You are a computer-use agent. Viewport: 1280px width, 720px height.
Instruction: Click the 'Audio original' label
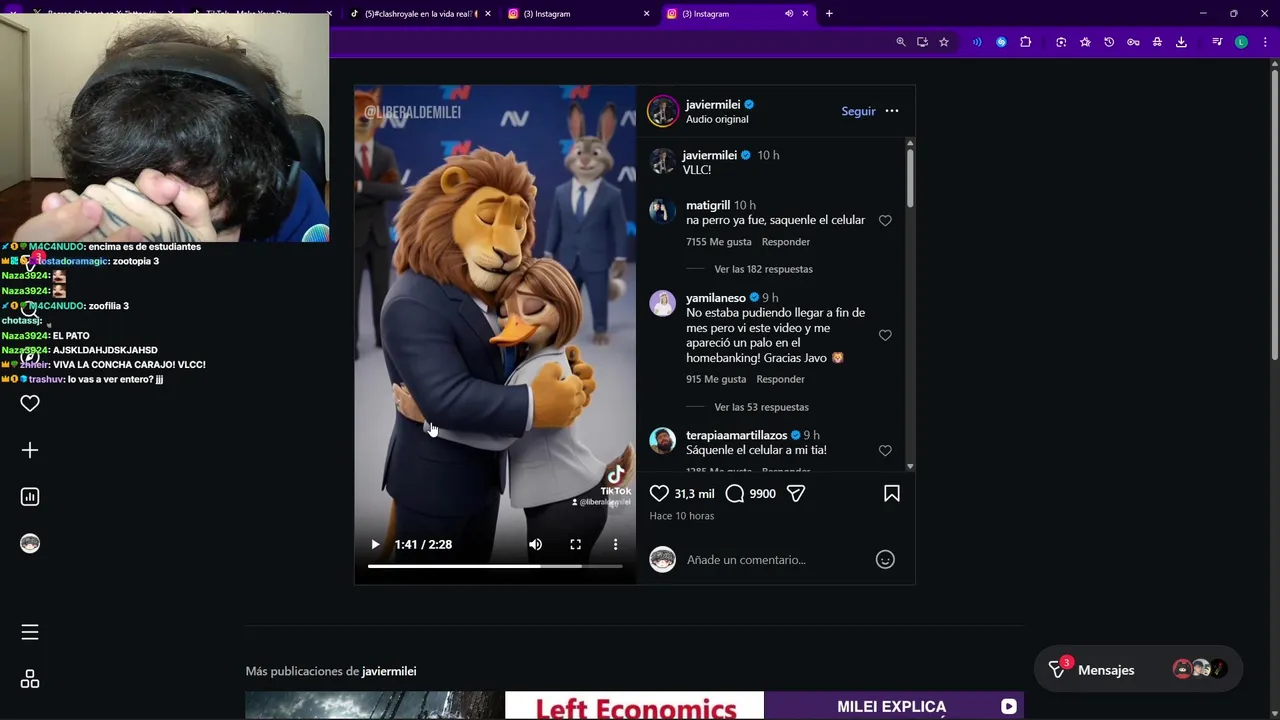pos(717,119)
